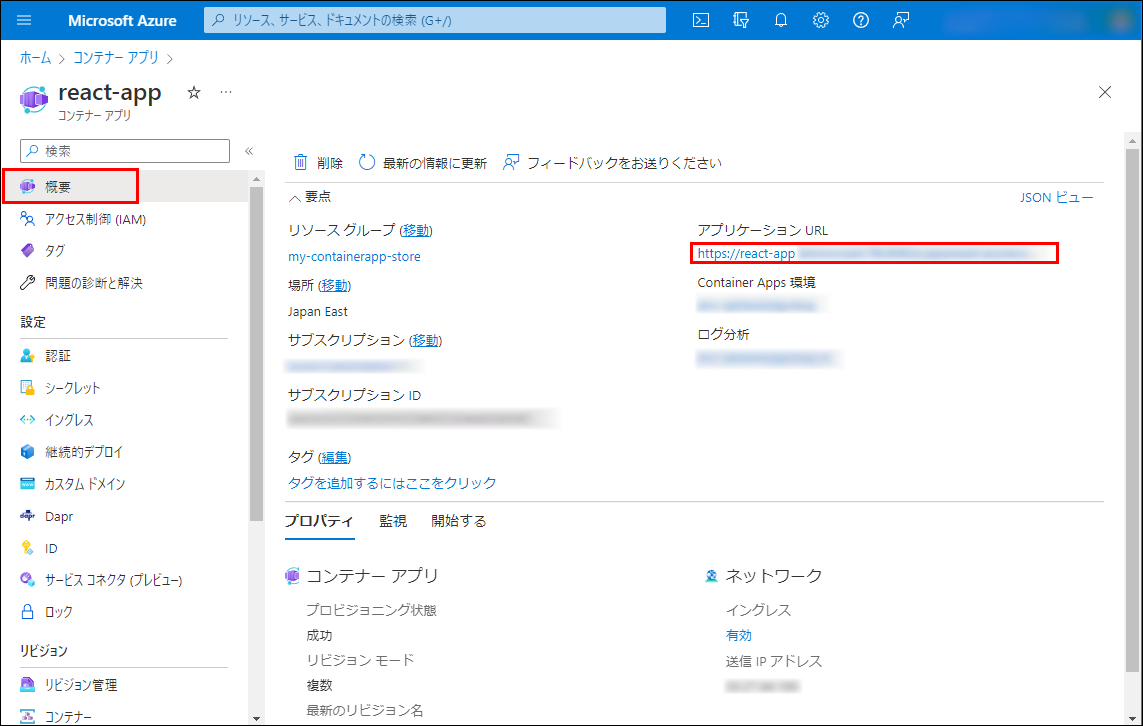This screenshot has height=726, width=1143.
Task: Click the 認証 user icon
Action: coord(28,356)
